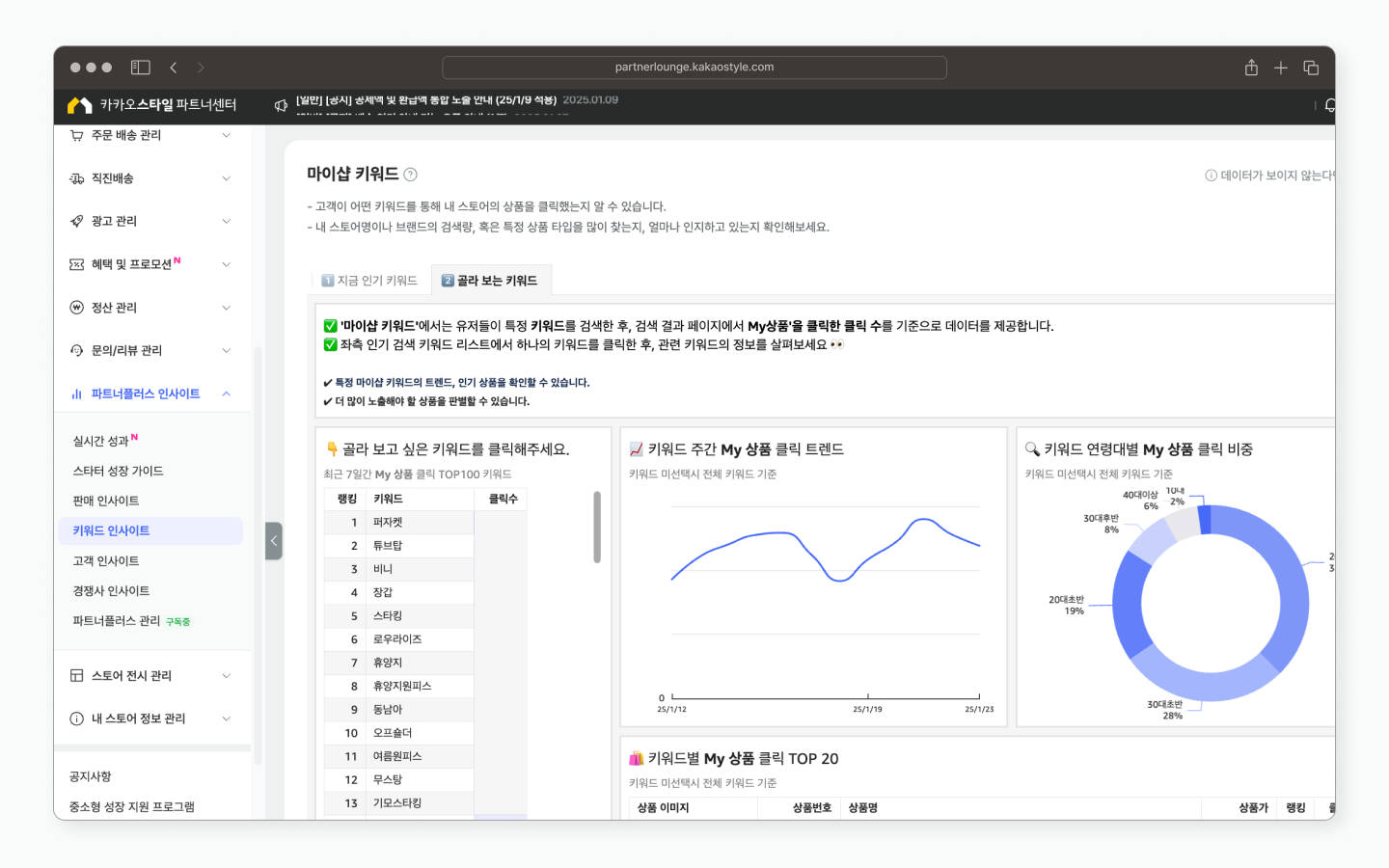
Task: Switch to the 지금 인기 키워드 tab
Action: click(369, 281)
